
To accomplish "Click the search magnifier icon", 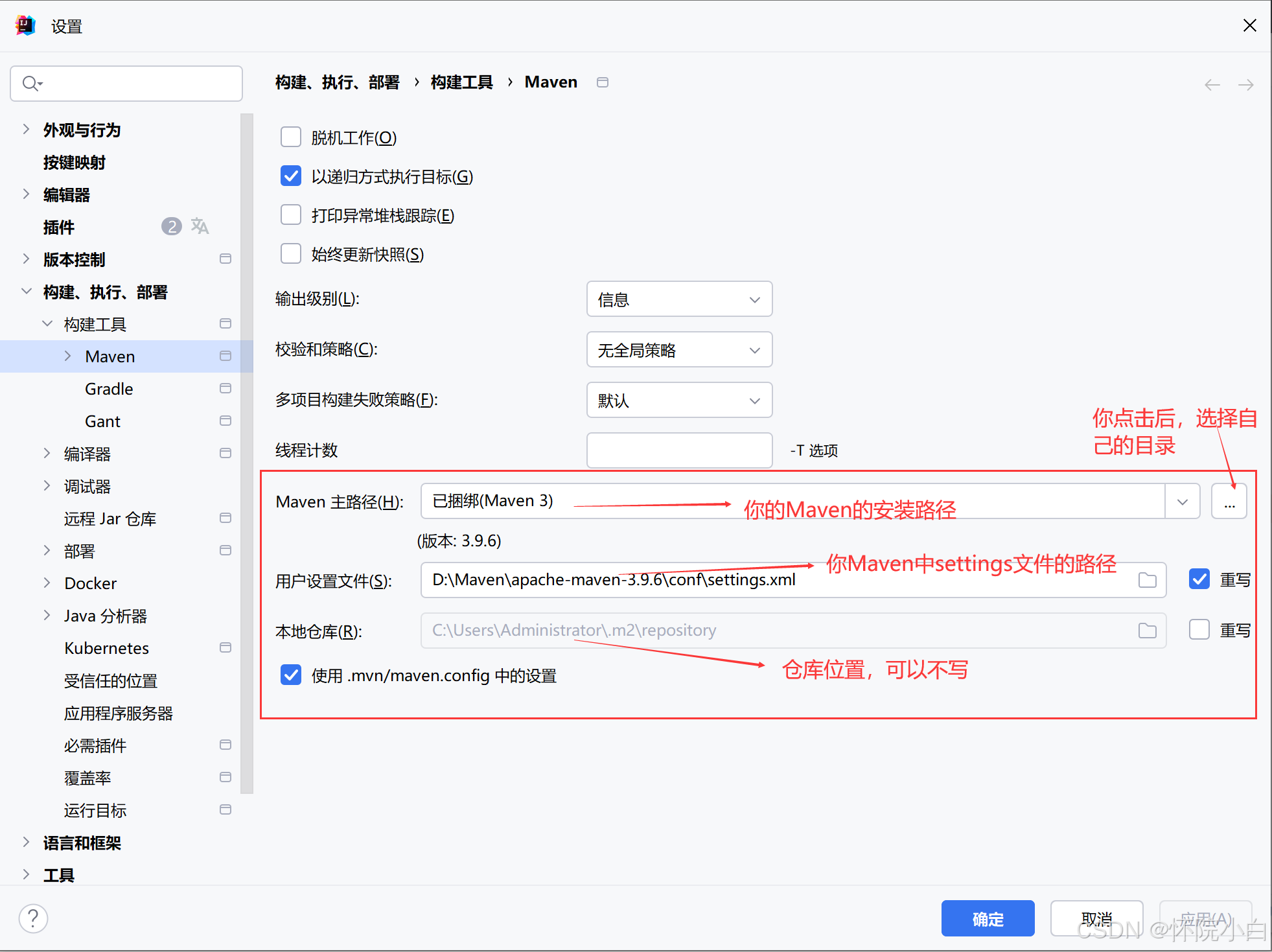I will pyautogui.click(x=30, y=84).
